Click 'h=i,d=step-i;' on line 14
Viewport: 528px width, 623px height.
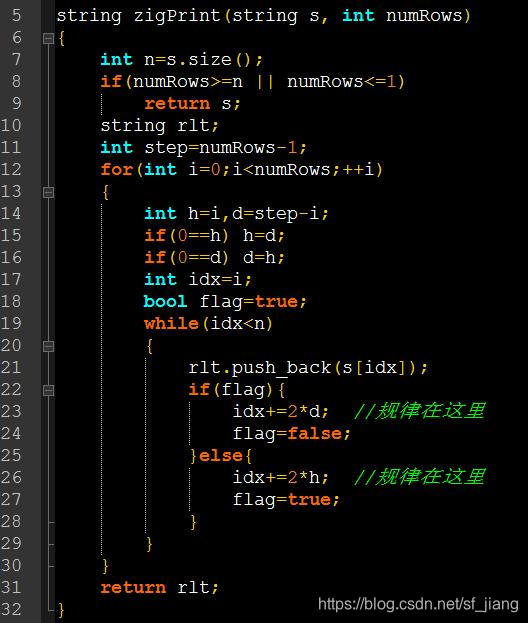(258, 214)
